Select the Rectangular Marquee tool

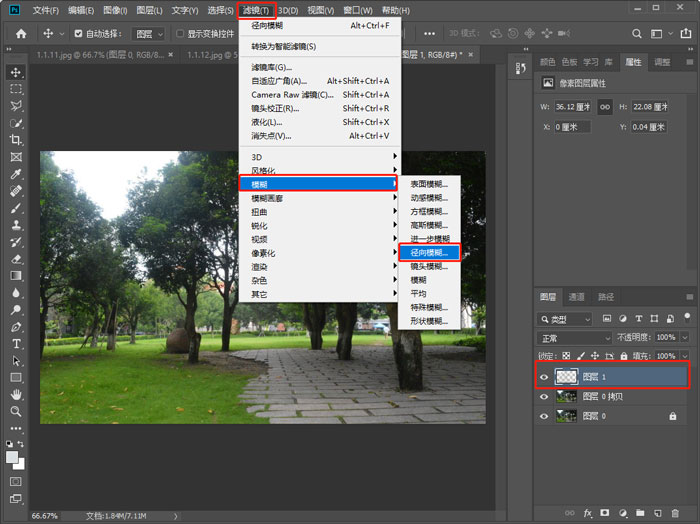tap(16, 89)
